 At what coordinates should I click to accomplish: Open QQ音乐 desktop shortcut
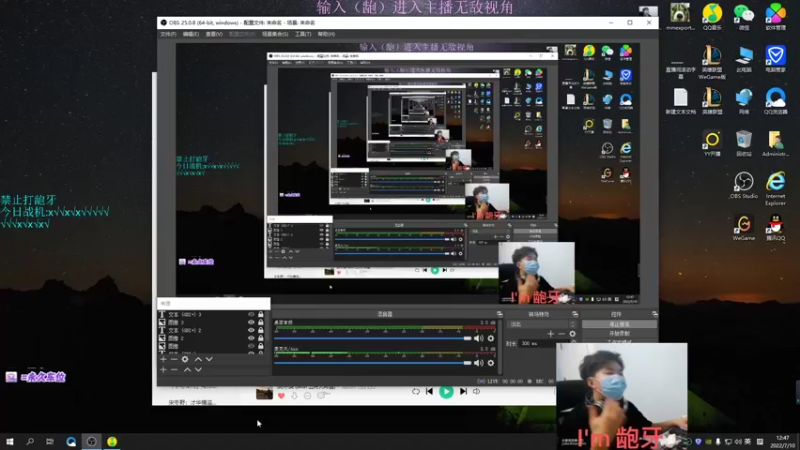(712, 17)
